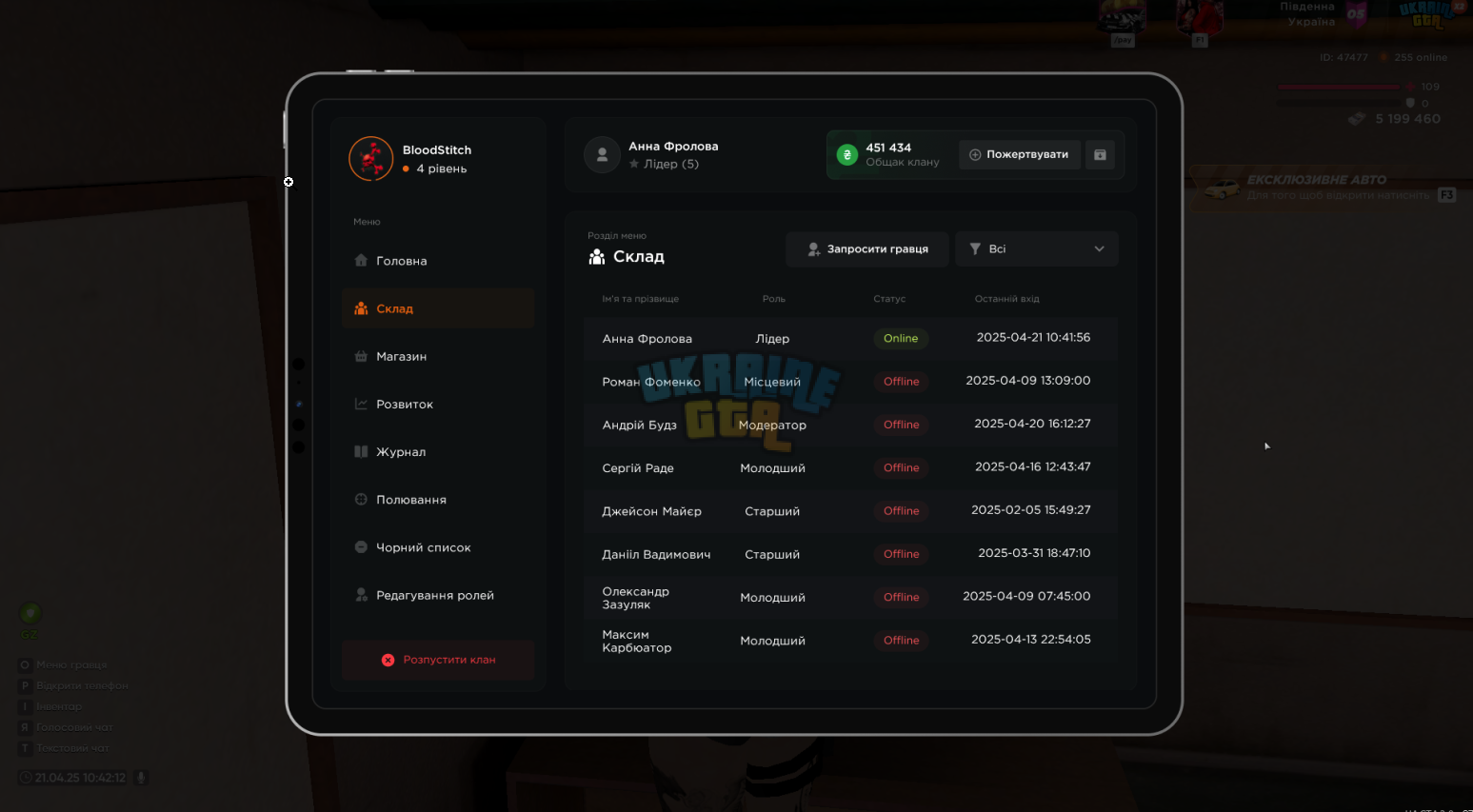Viewport: 1473px width, 812px height.
Task: Click the star icon beside Лідер (5)
Action: [x=634, y=164]
